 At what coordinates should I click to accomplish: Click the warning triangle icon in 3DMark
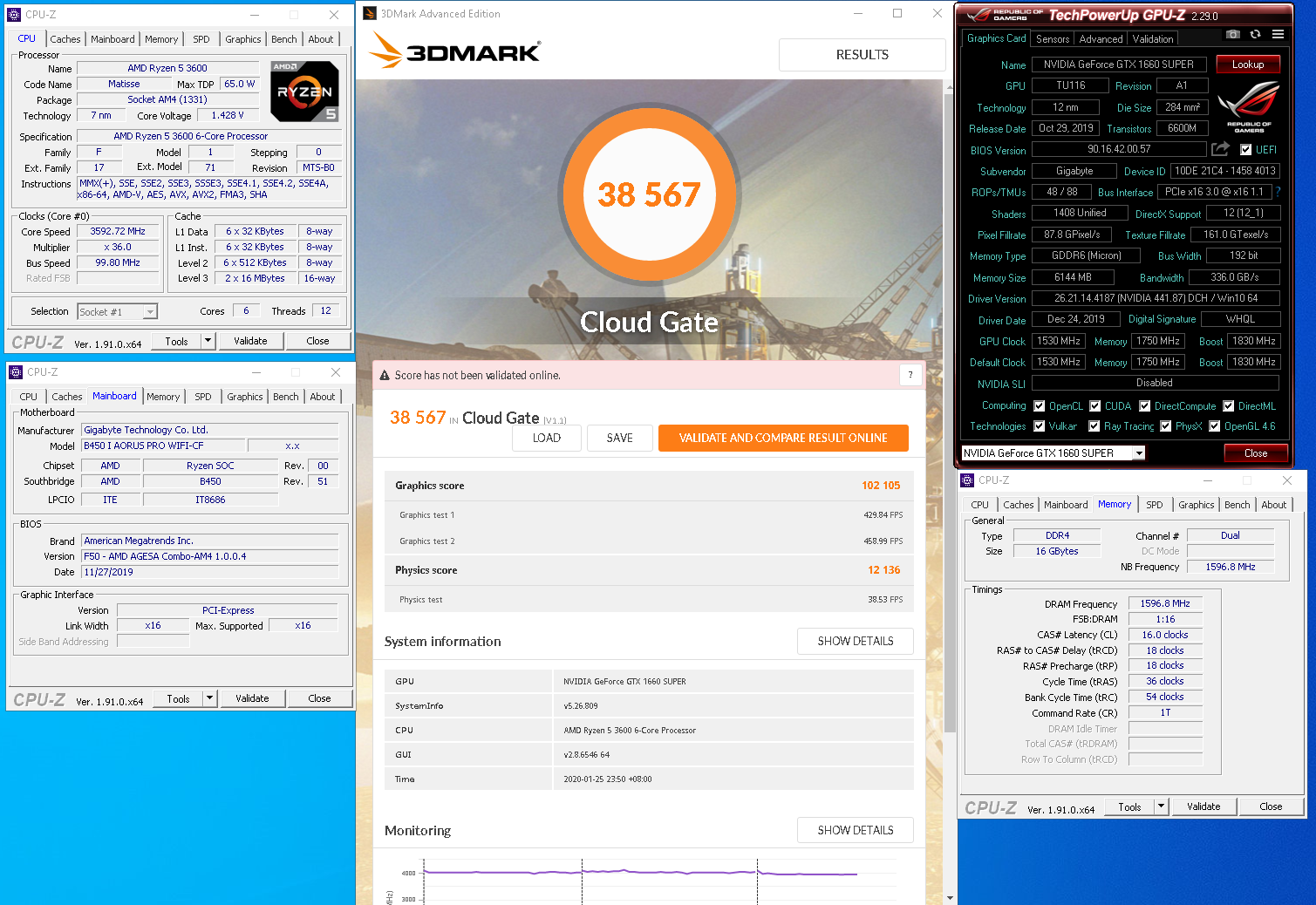[385, 375]
